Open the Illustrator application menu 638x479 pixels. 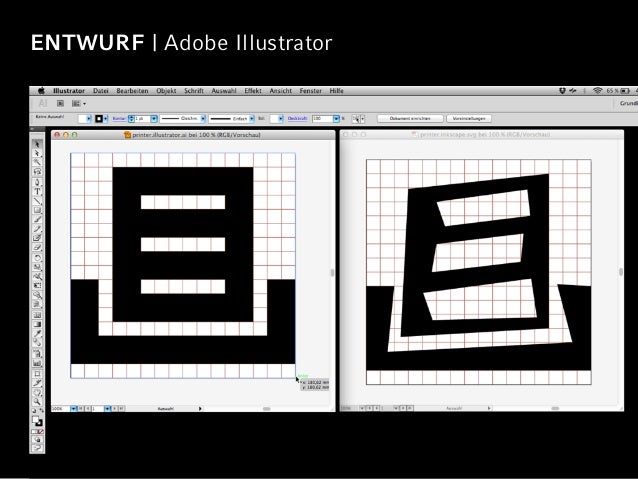pyautogui.click(x=69, y=91)
